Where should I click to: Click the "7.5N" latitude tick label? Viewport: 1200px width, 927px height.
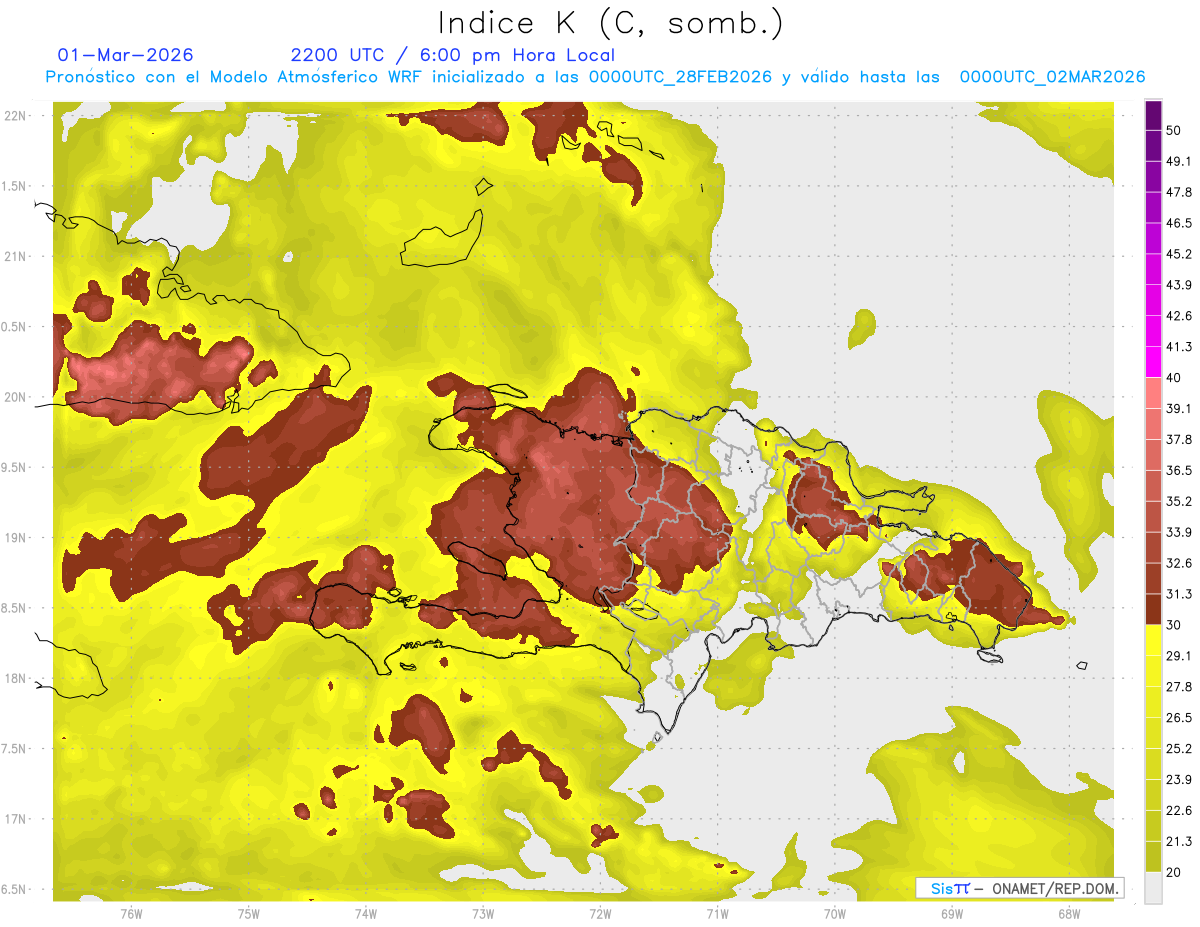pyautogui.click(x=14, y=749)
